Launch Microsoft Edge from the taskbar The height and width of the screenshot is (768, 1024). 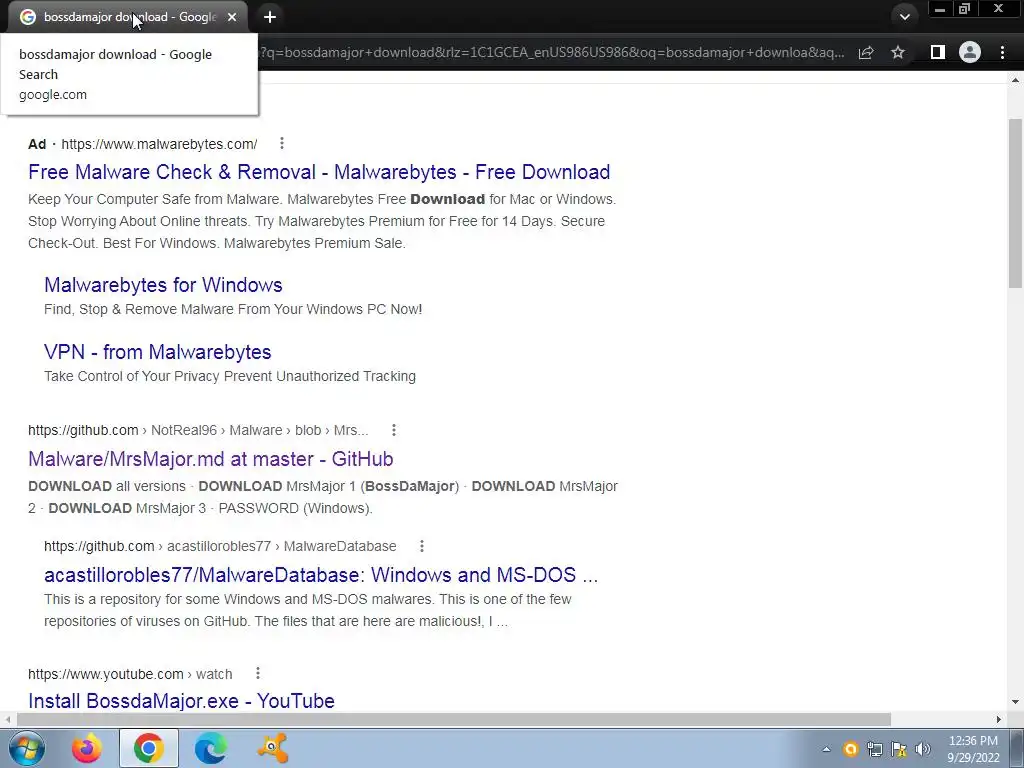pos(210,748)
